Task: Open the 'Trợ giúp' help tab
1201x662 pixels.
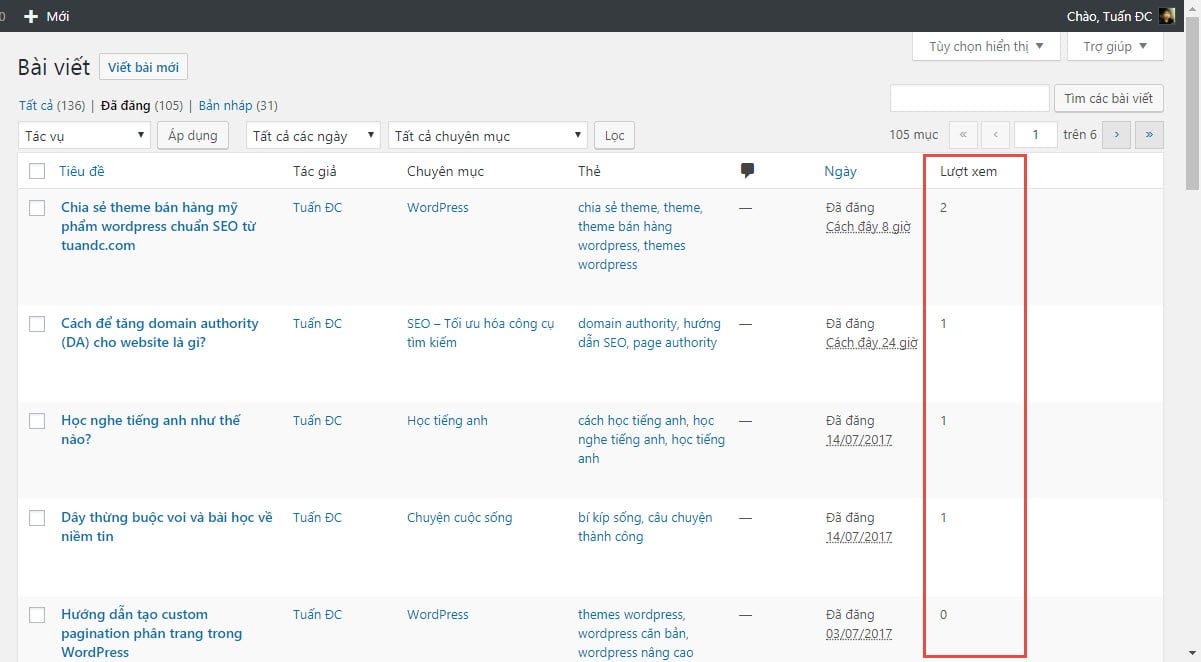Action: click(1114, 46)
